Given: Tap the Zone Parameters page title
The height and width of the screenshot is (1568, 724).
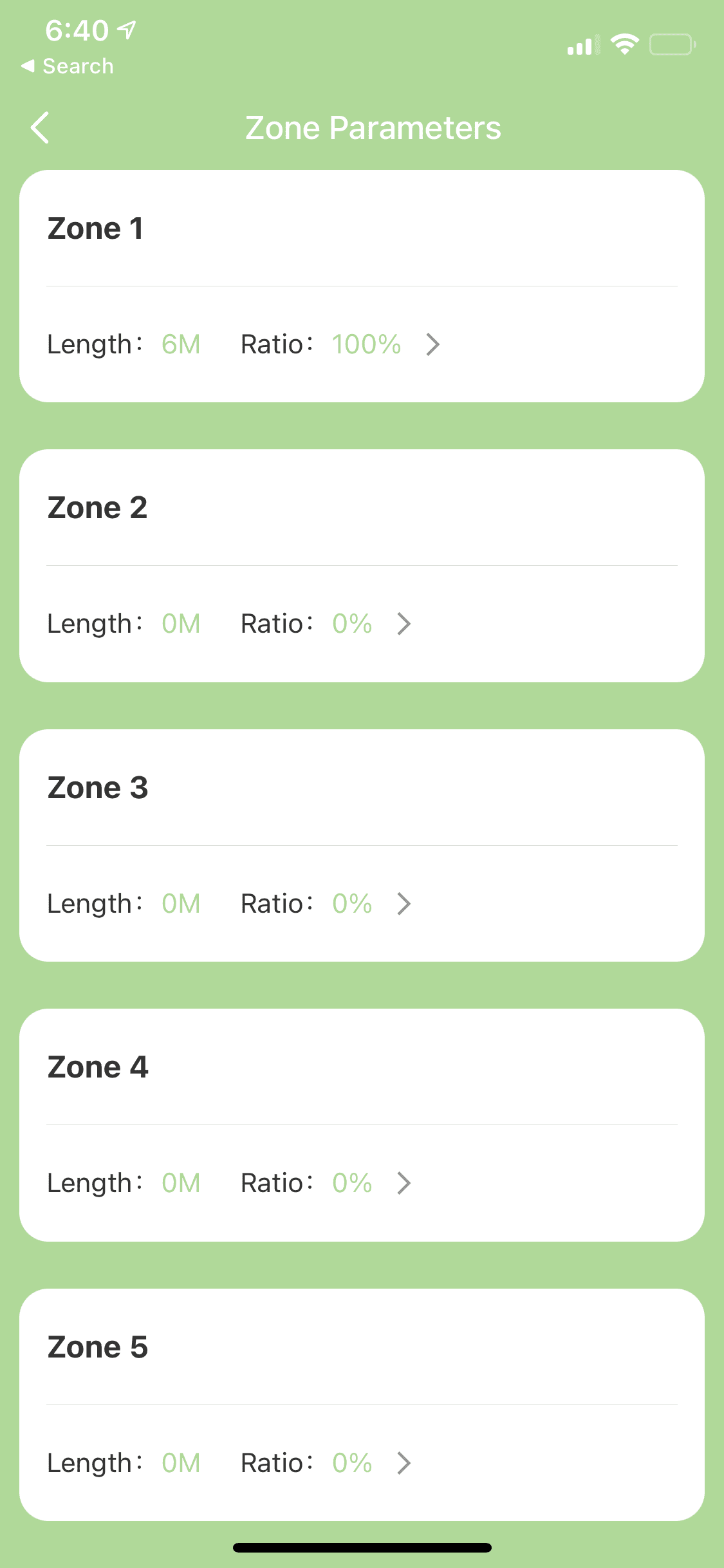Looking at the screenshot, I should click(x=373, y=127).
